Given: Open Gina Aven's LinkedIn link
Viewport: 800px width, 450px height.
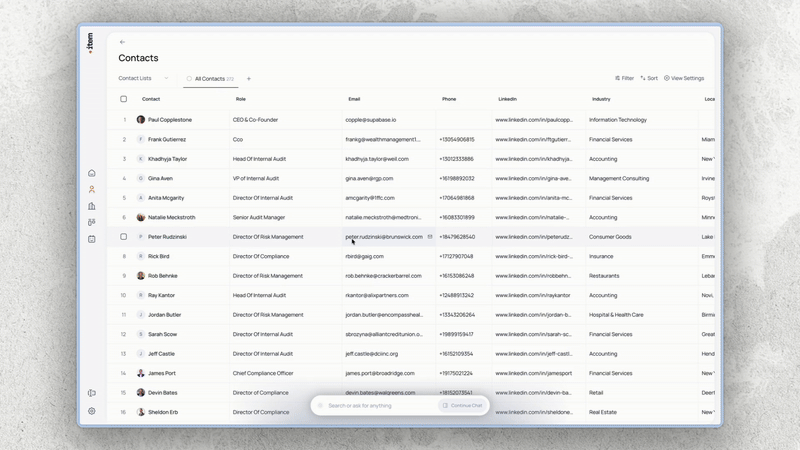Looking at the screenshot, I should pyautogui.click(x=533, y=178).
